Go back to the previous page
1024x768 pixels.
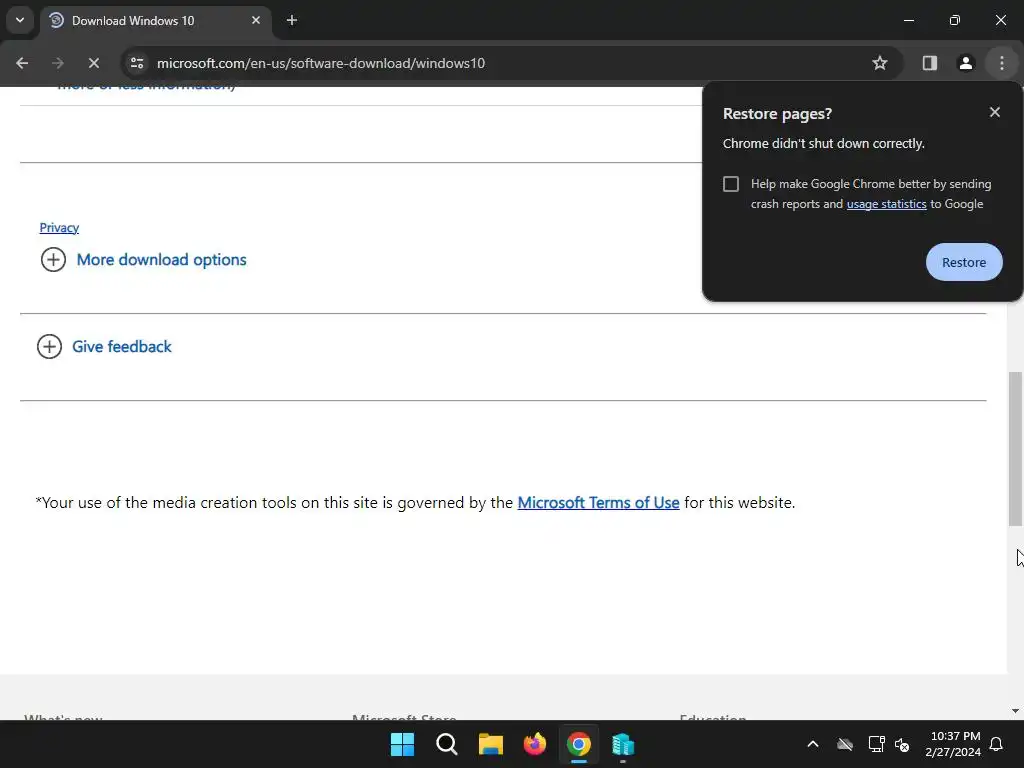click(x=22, y=63)
